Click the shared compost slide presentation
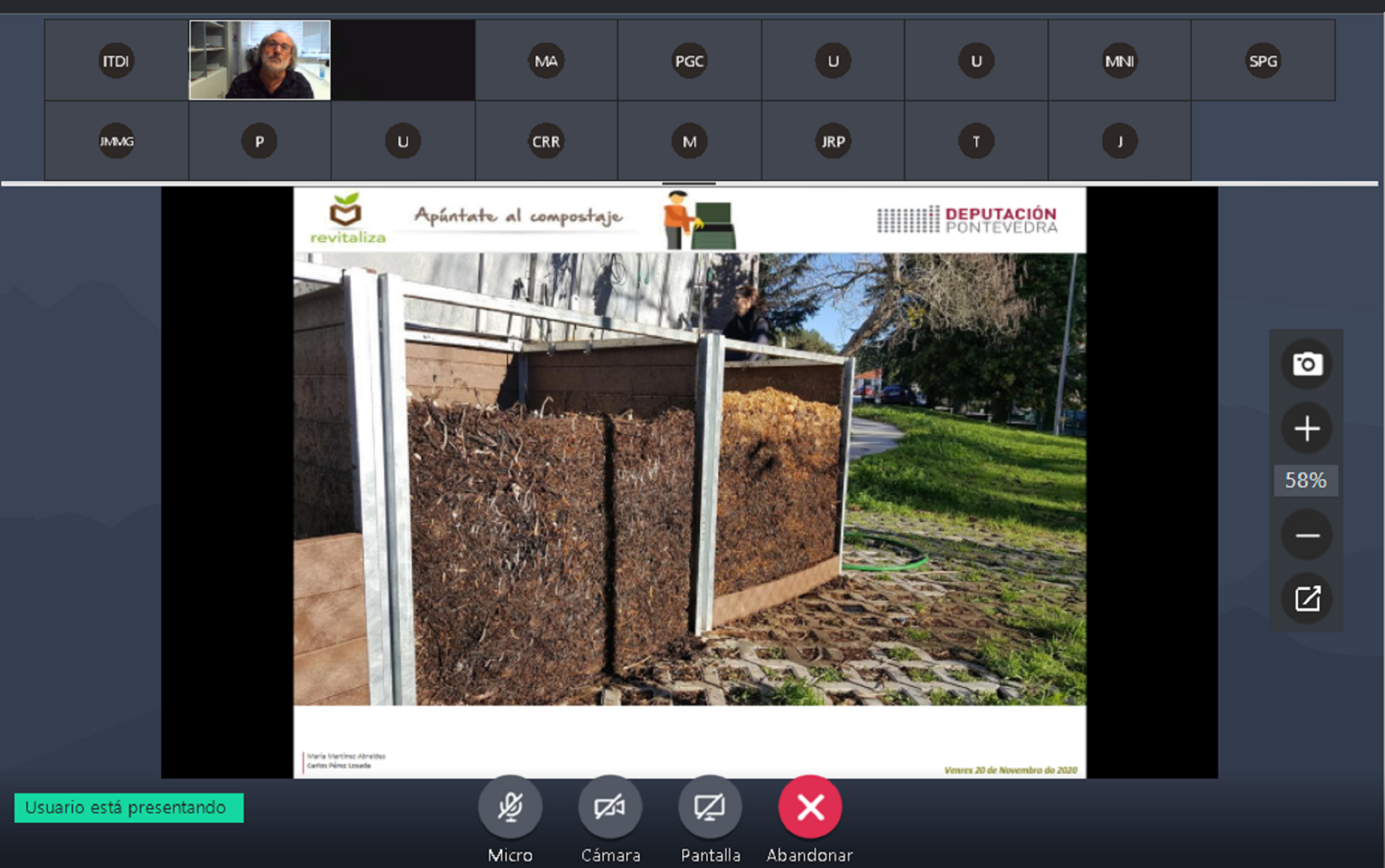This screenshot has width=1385, height=868. (x=690, y=482)
